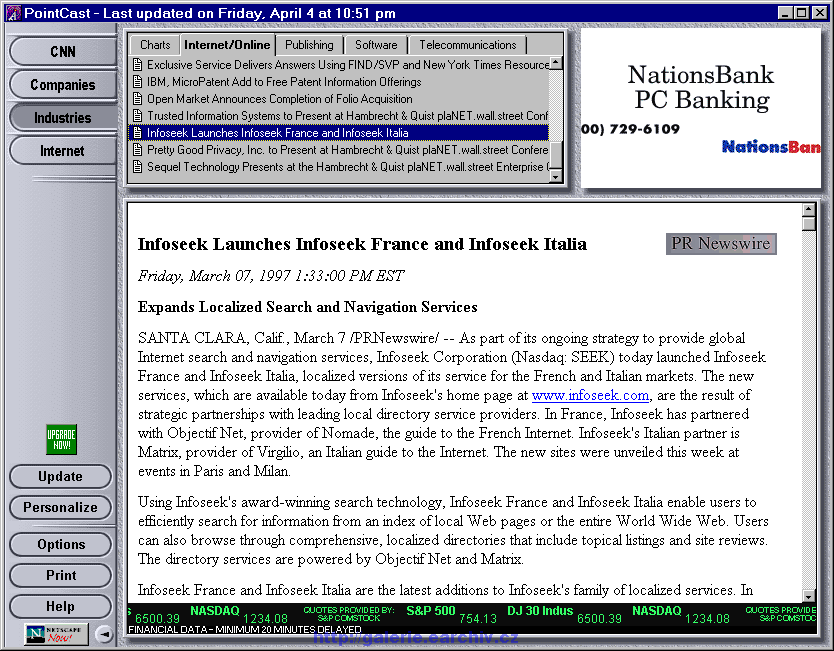The height and width of the screenshot is (651, 834).
Task: Click document icon beside Open Market headline
Action: click(137, 99)
